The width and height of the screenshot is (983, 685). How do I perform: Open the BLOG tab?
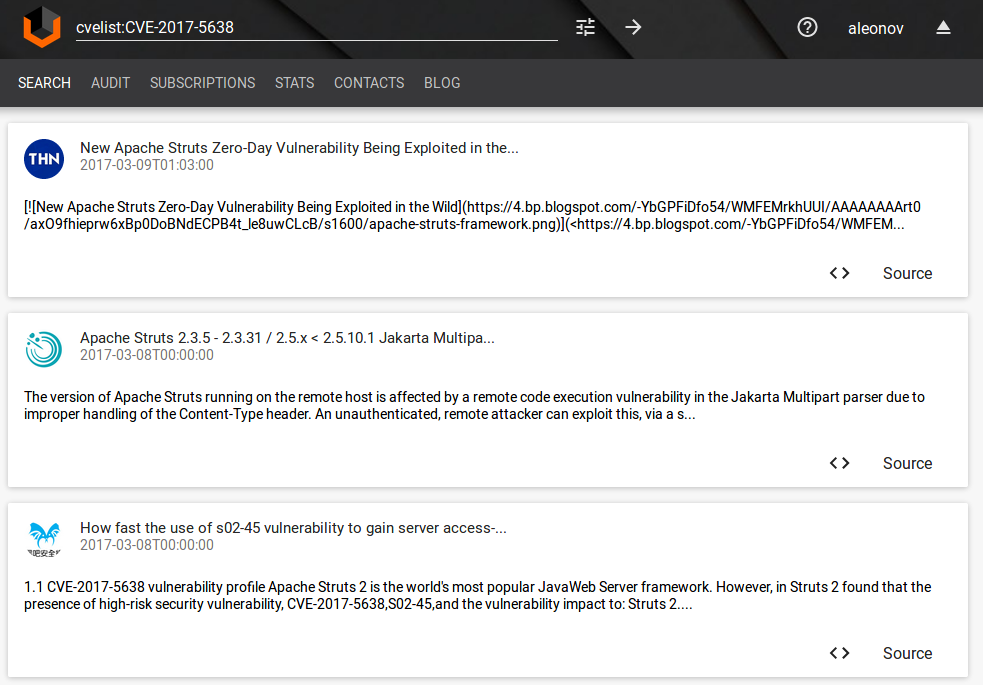[442, 83]
